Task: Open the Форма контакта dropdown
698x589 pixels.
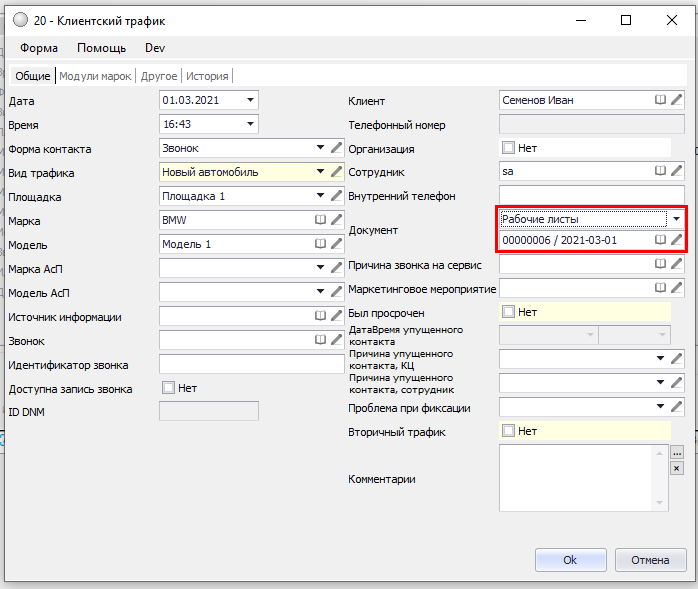Action: pyautogui.click(x=321, y=148)
